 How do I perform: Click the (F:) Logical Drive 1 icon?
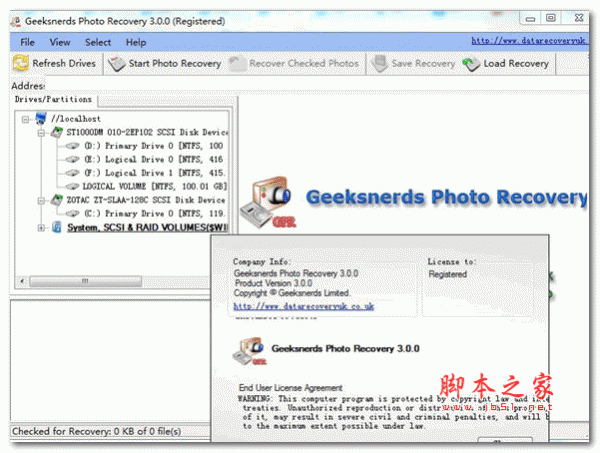pos(72,173)
